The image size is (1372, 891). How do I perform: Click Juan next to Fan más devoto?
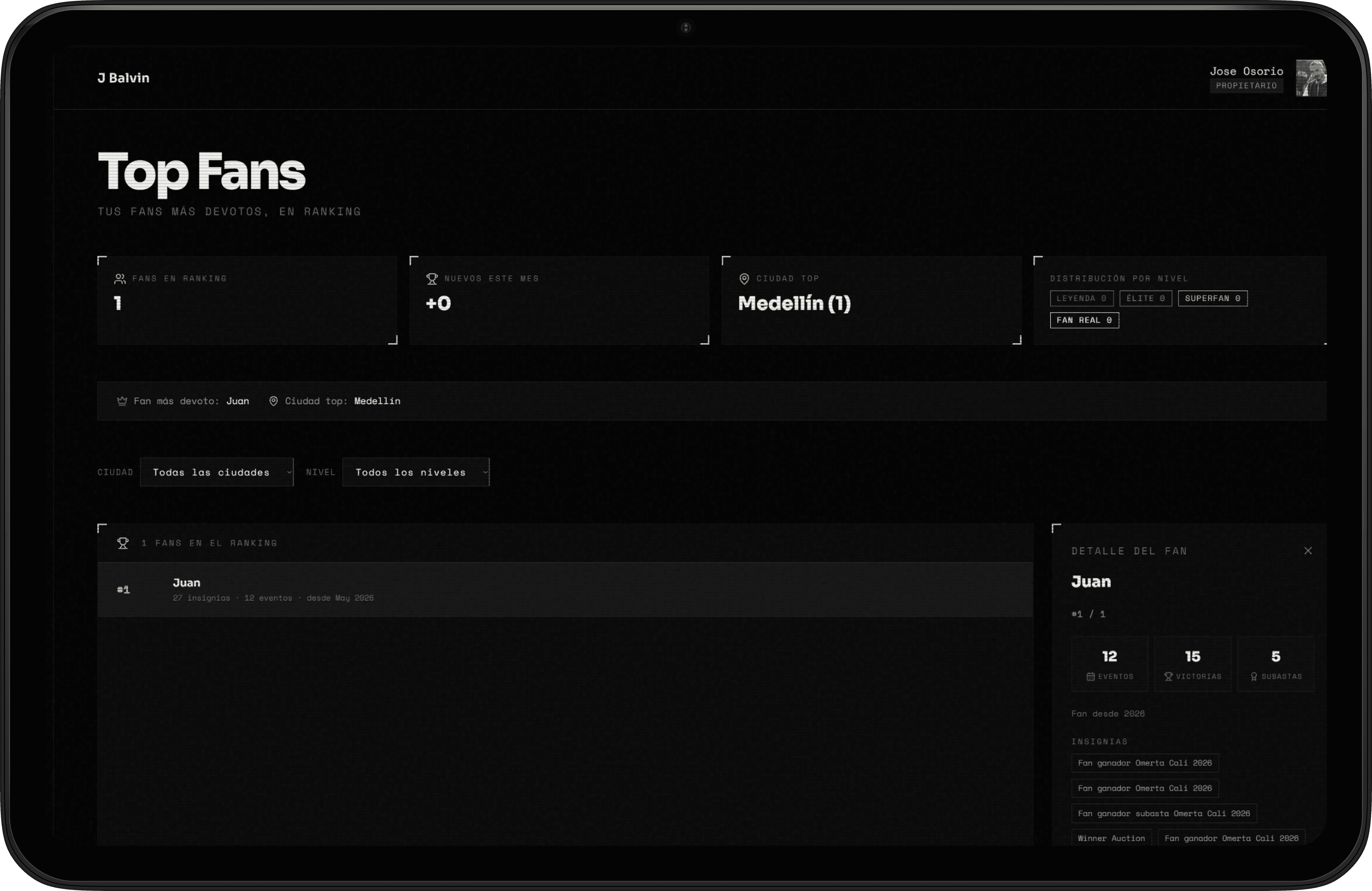point(238,401)
